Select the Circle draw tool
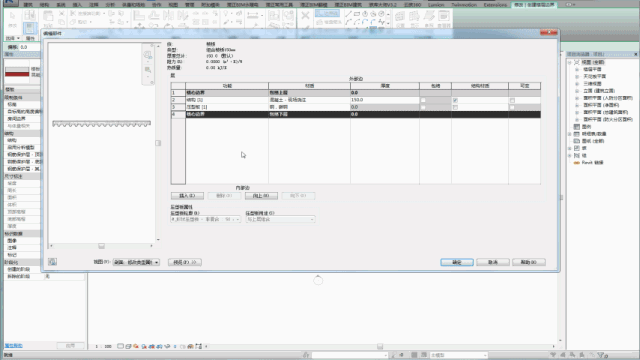The height and width of the screenshot is (360, 640). (373, 14)
